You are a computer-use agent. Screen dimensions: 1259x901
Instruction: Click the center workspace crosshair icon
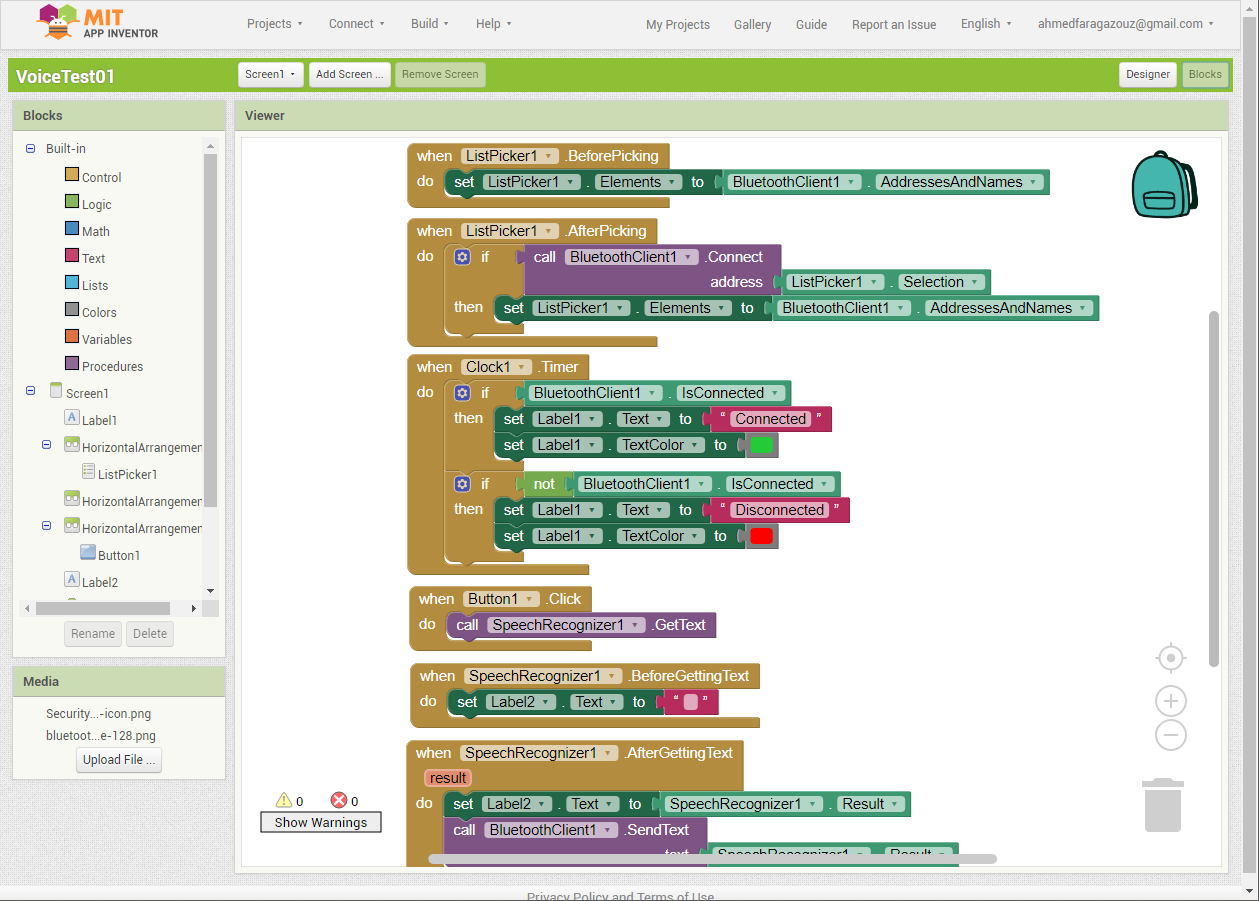point(1170,658)
